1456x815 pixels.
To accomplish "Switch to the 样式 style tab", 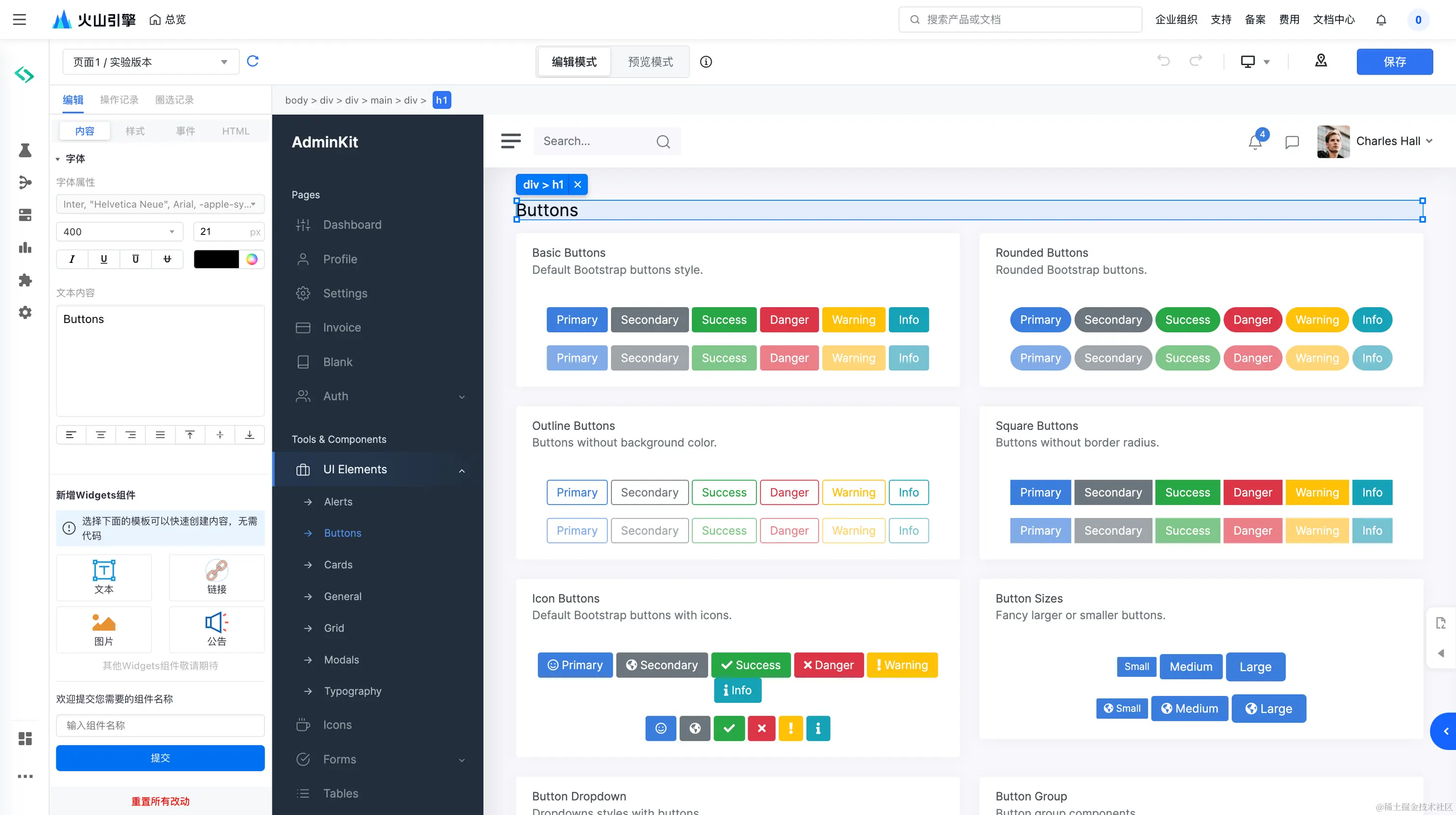I will coord(135,131).
